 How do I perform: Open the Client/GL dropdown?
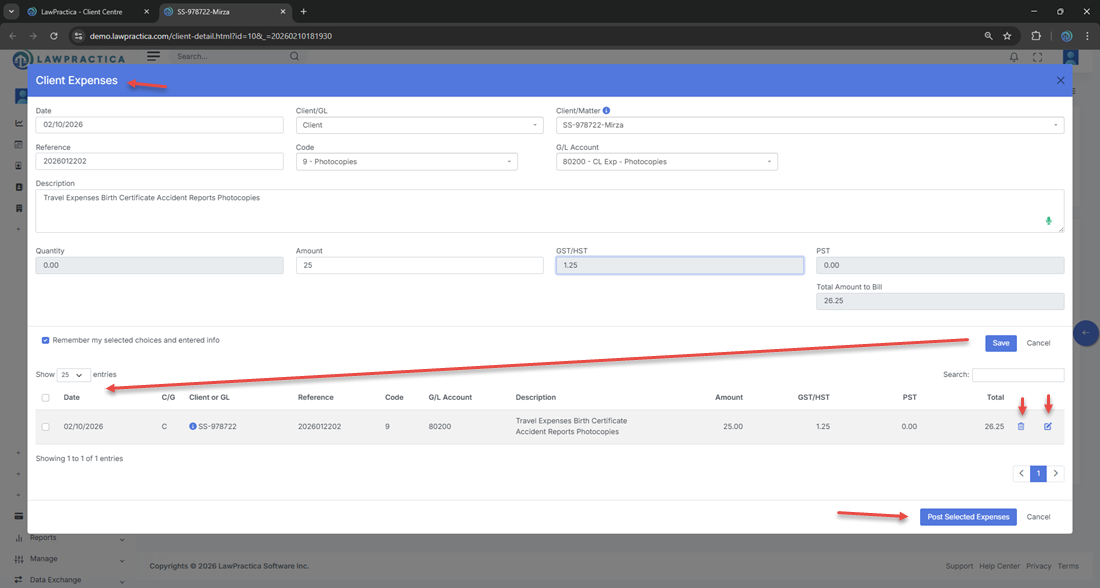click(420, 126)
